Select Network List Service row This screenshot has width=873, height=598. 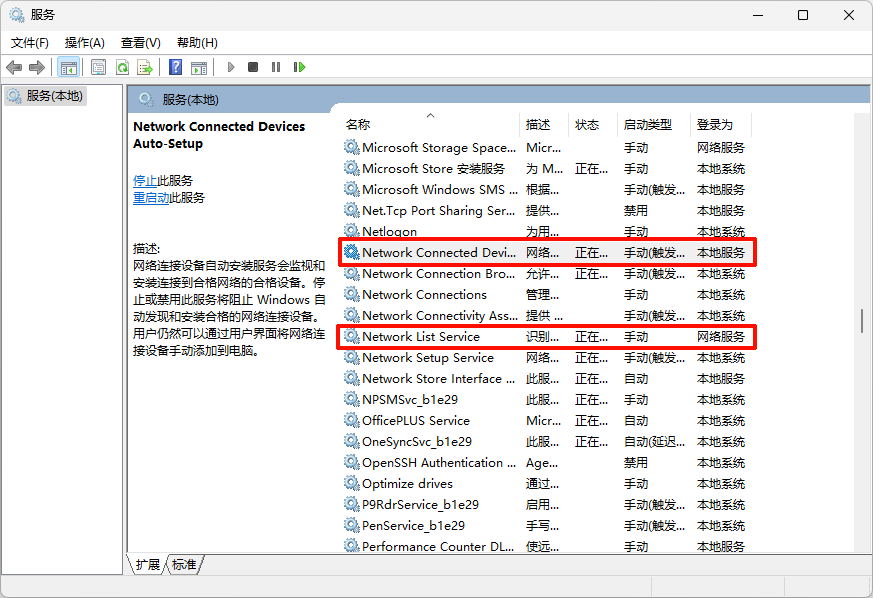547,336
